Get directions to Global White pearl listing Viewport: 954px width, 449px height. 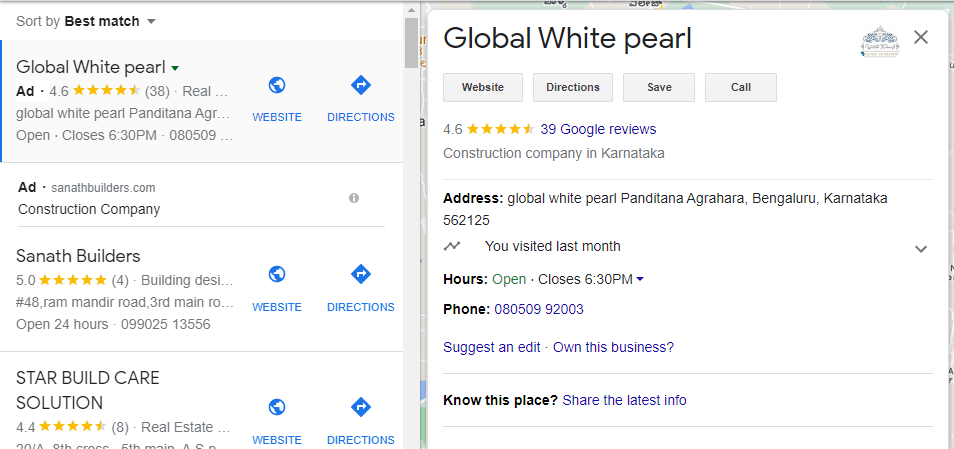click(x=361, y=85)
